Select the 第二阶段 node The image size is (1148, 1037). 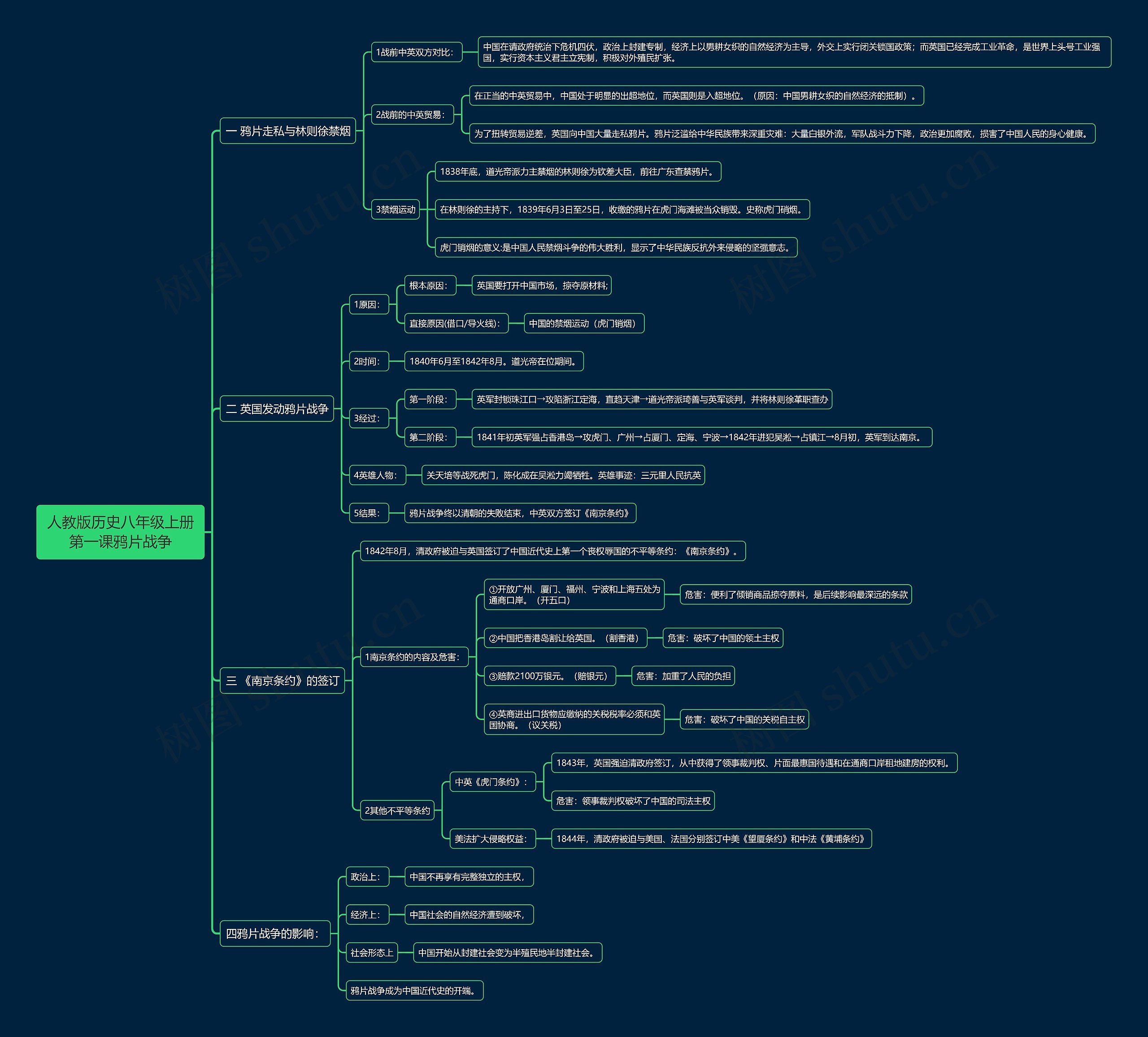[430, 437]
